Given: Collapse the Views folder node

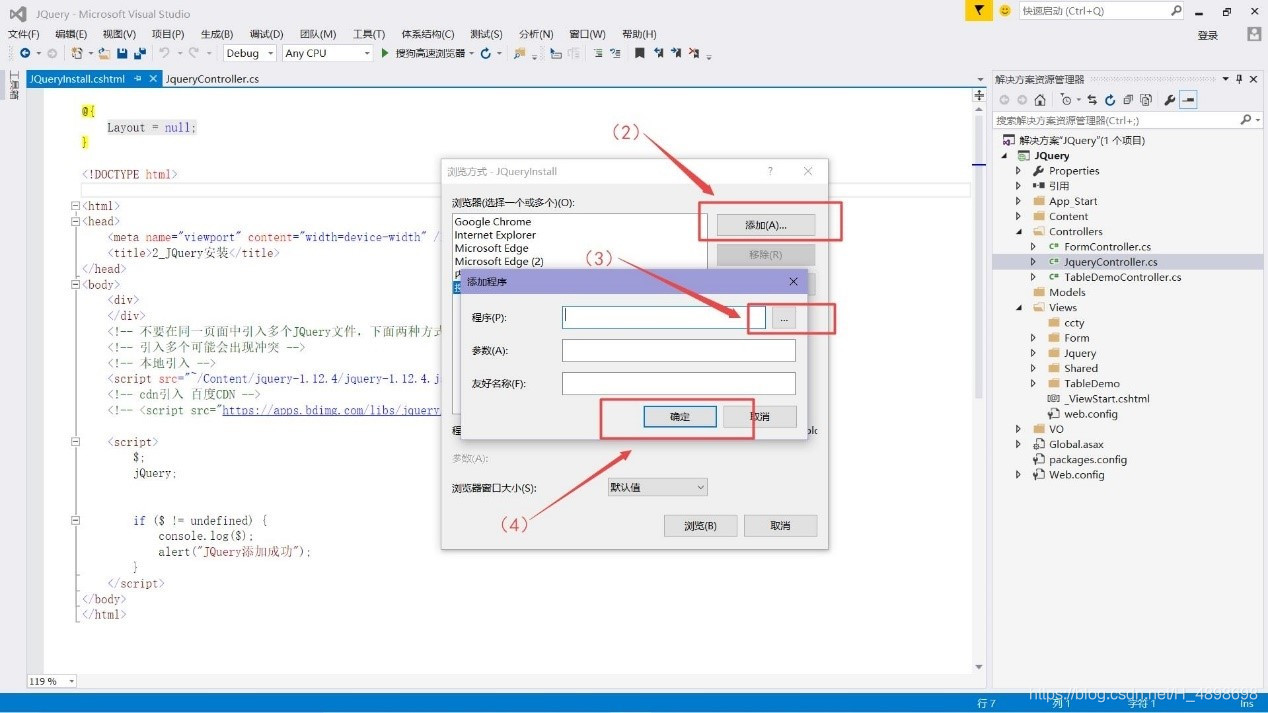Looking at the screenshot, I should pos(1019,308).
